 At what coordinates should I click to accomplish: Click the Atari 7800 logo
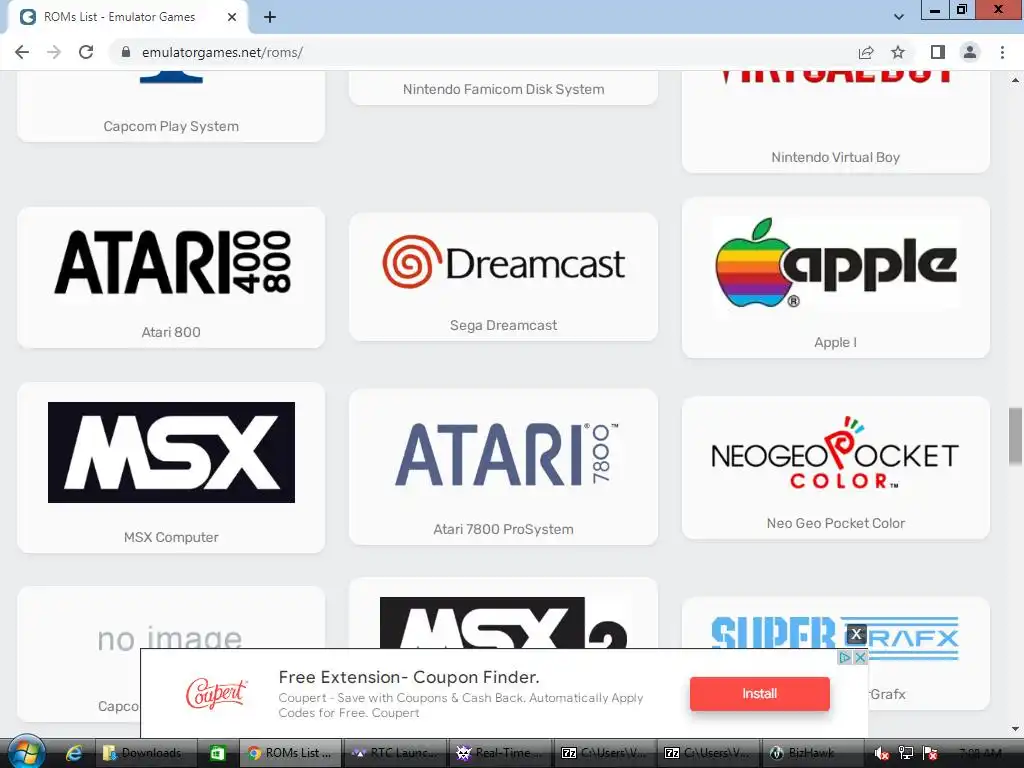[x=506, y=455]
